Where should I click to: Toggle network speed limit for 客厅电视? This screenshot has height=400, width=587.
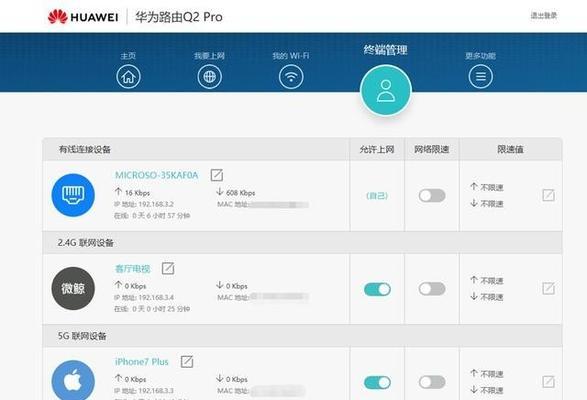tap(432, 289)
